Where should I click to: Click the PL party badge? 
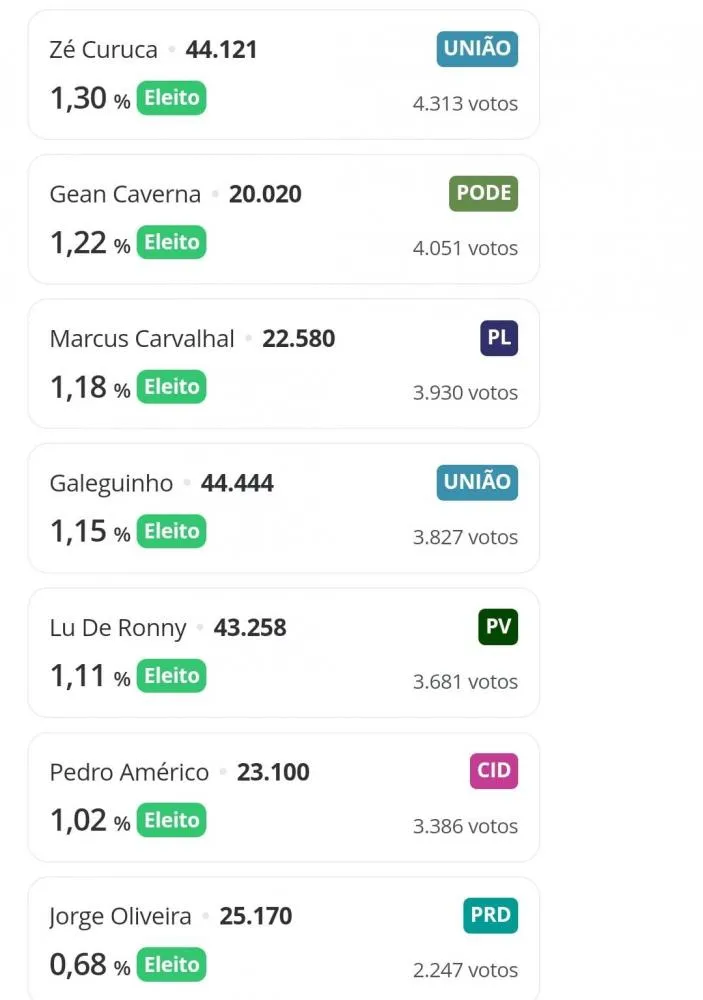coord(499,338)
